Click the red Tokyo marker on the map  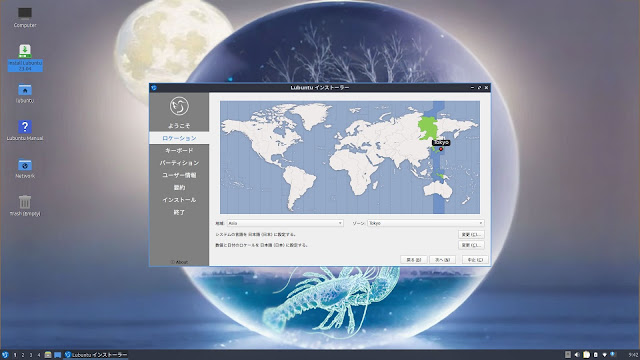[441, 149]
